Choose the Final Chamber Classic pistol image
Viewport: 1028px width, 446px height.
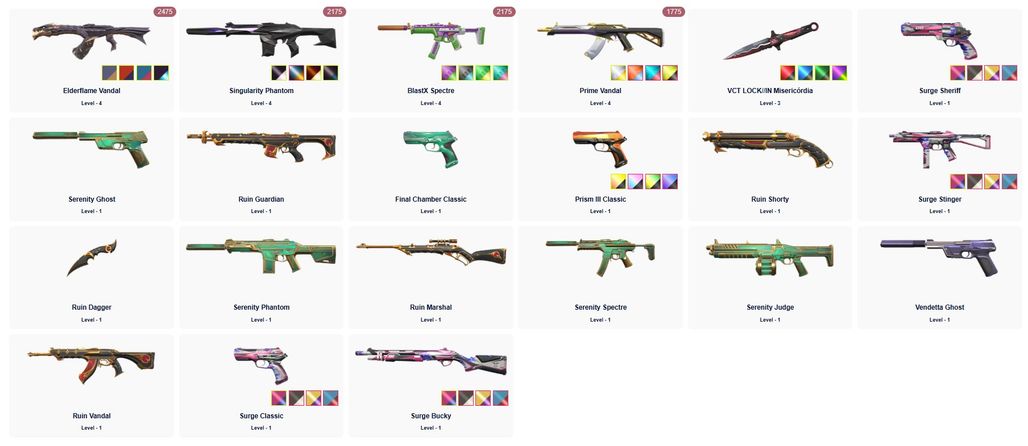431,148
